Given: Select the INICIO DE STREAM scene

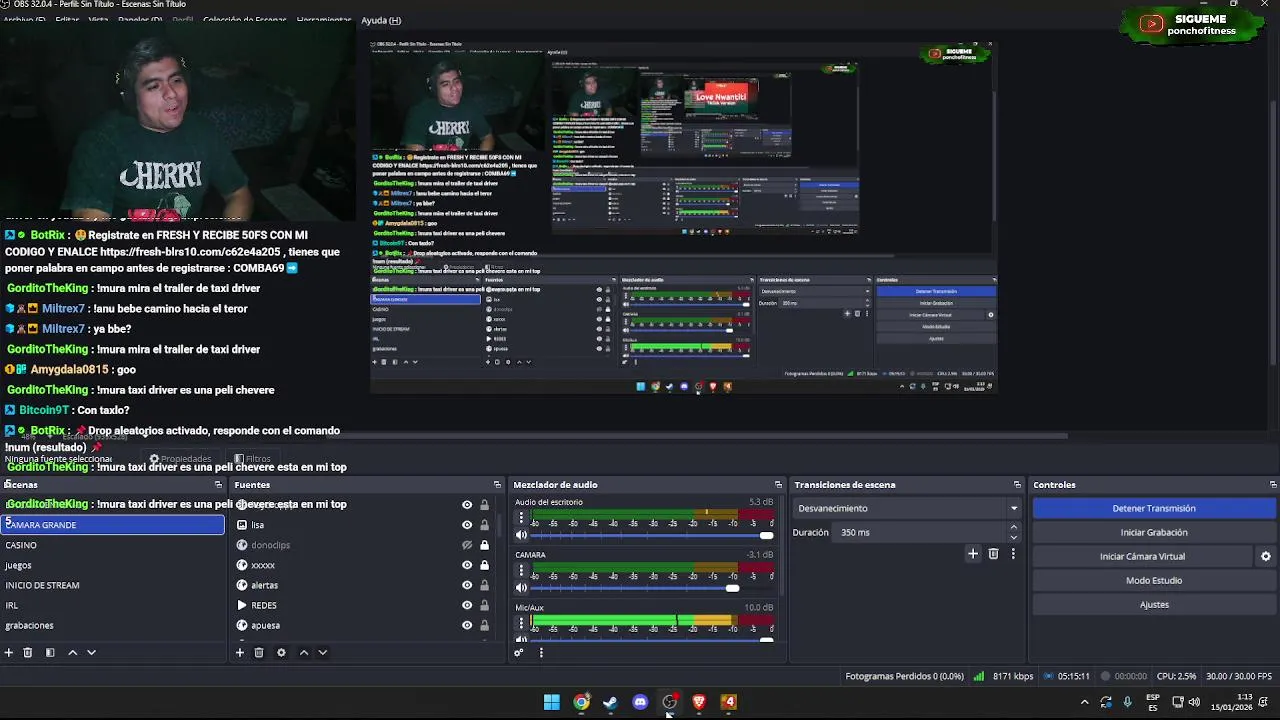Looking at the screenshot, I should coord(113,585).
